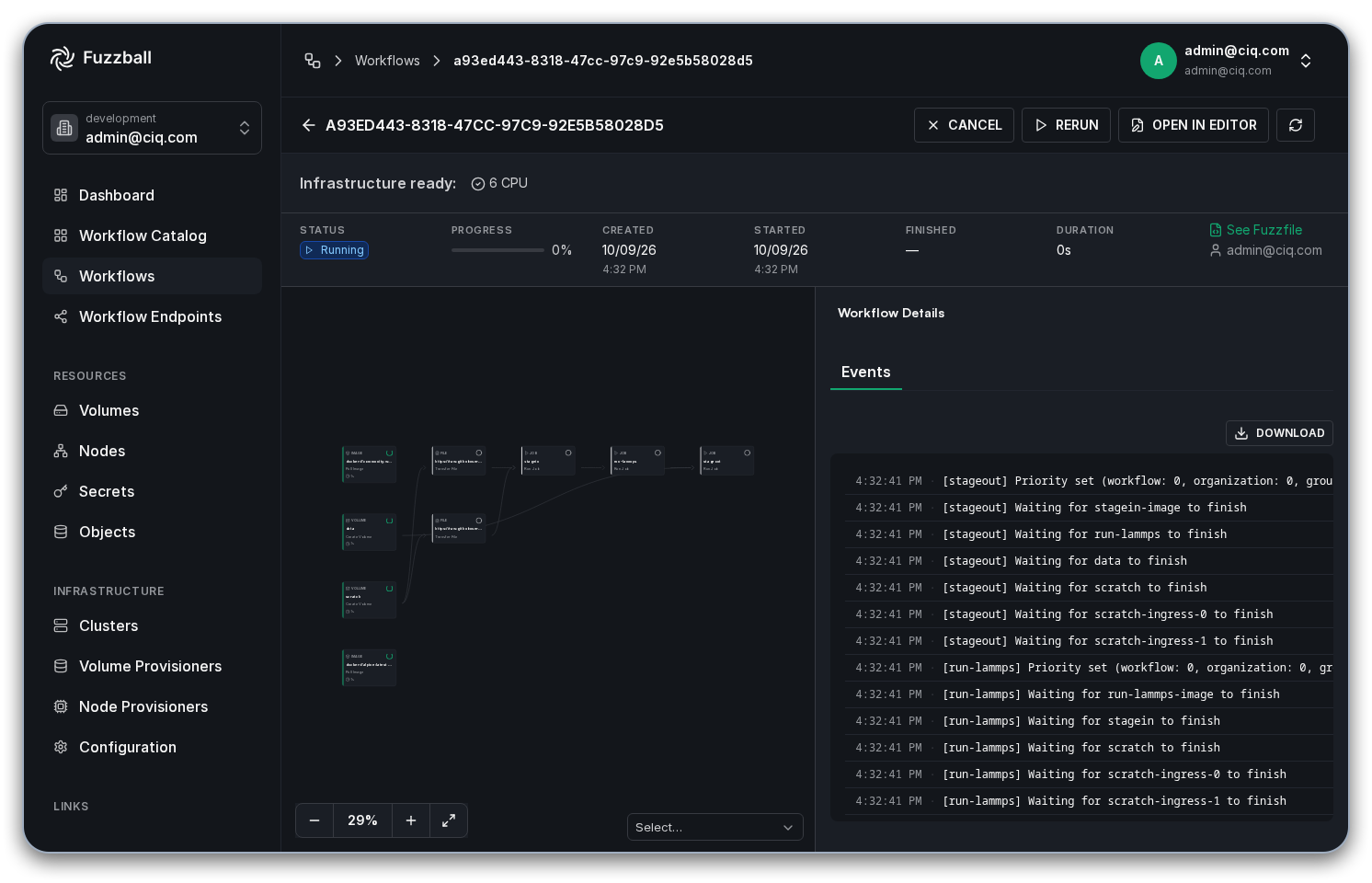The image size is (1372, 883).
Task: Click Open in Editor button
Action: pyautogui.click(x=1193, y=125)
